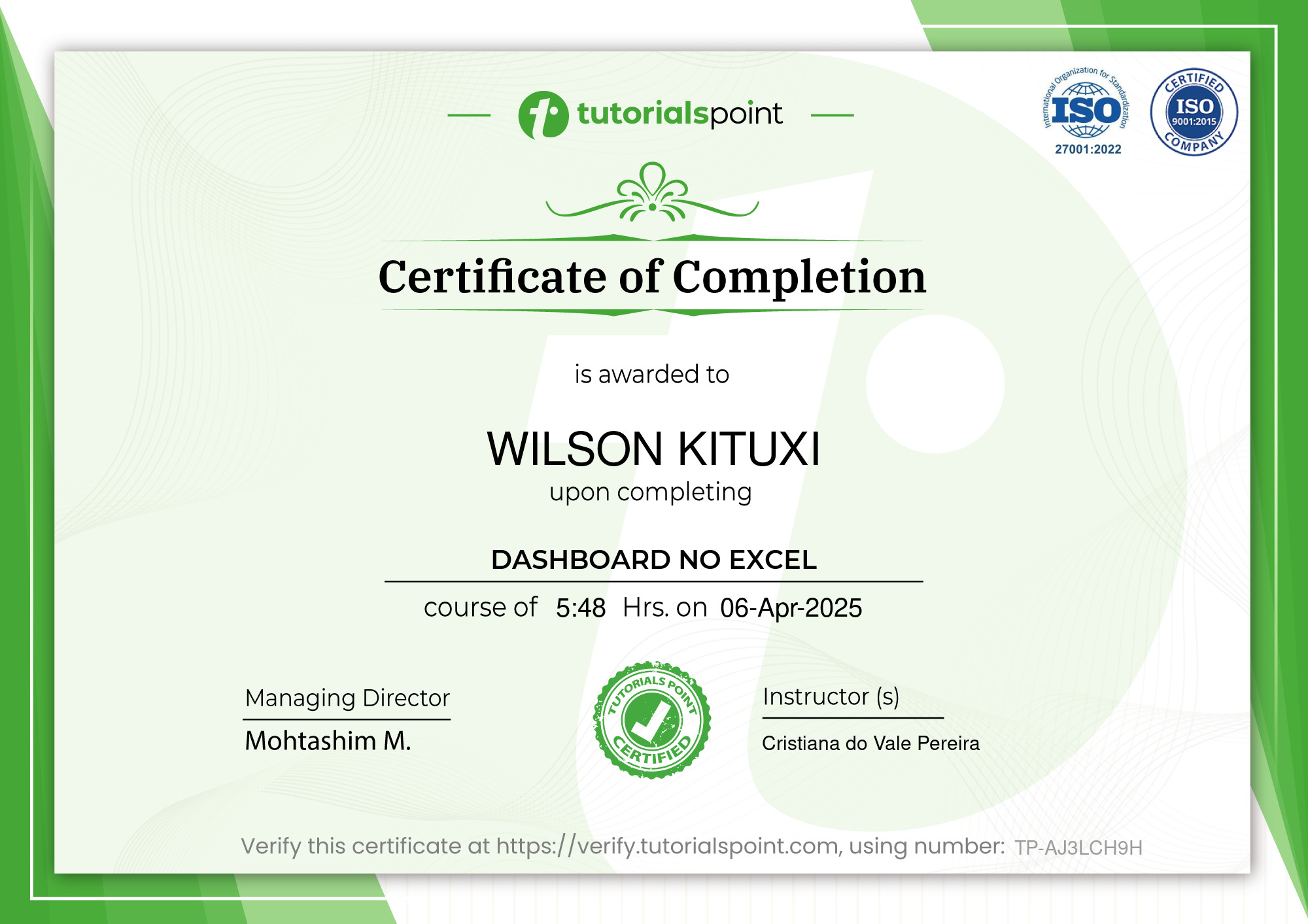Image resolution: width=1308 pixels, height=924 pixels.
Task: Click the course duration 5:48
Action: tap(580, 608)
